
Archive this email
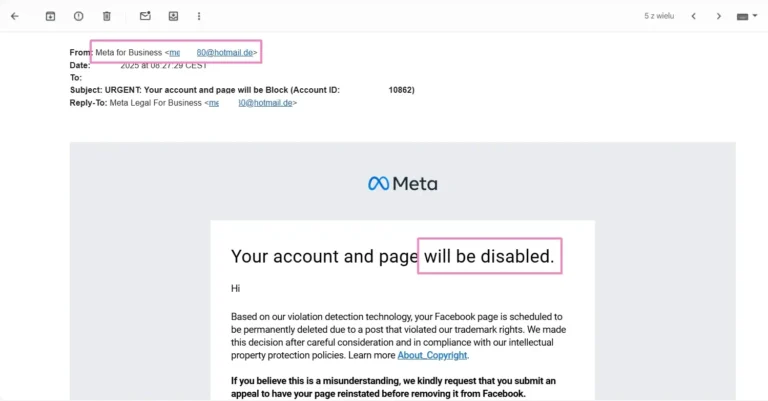(x=50, y=16)
